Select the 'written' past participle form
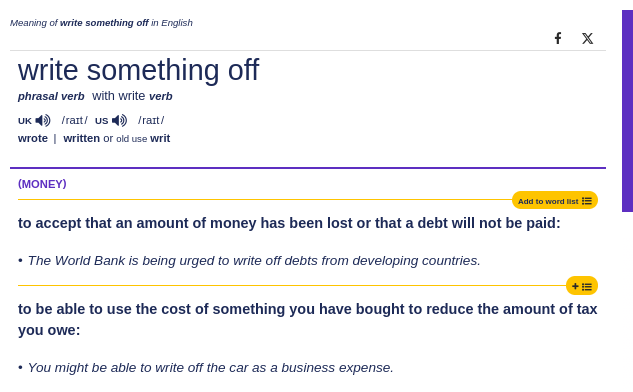The image size is (633, 392). pyautogui.click(x=82, y=138)
